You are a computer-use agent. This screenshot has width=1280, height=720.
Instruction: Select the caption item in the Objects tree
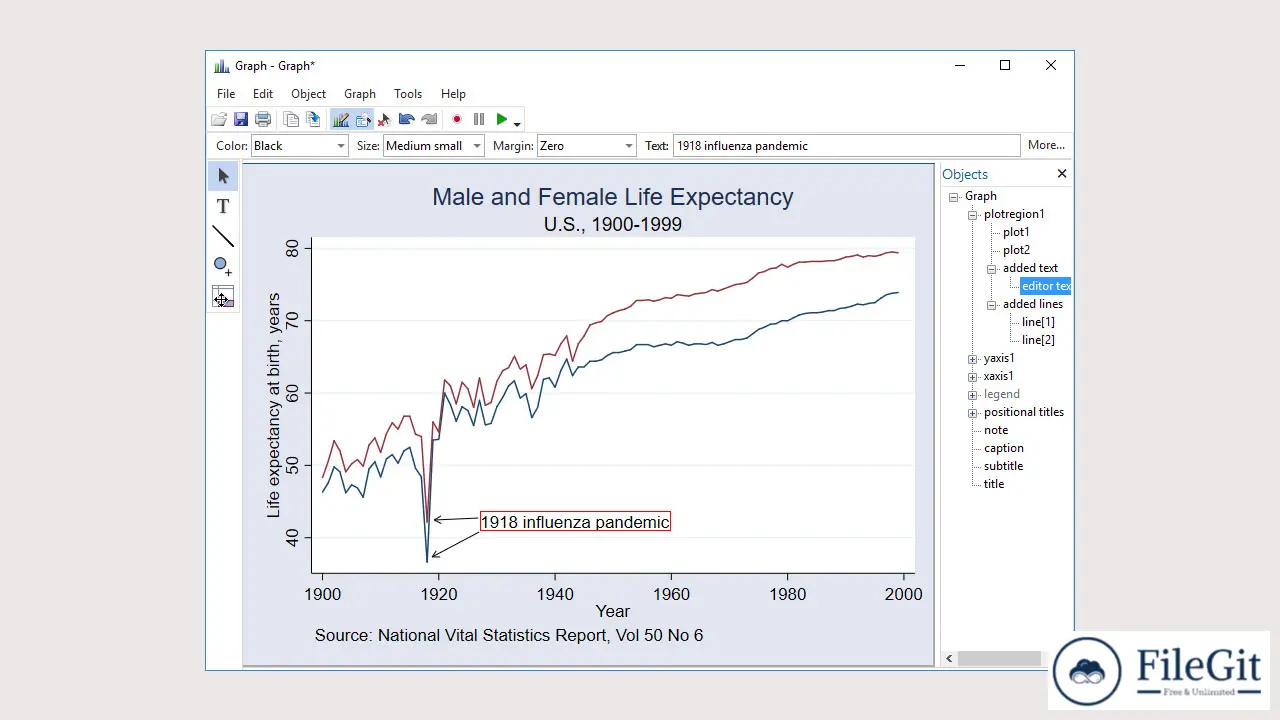(1004, 448)
